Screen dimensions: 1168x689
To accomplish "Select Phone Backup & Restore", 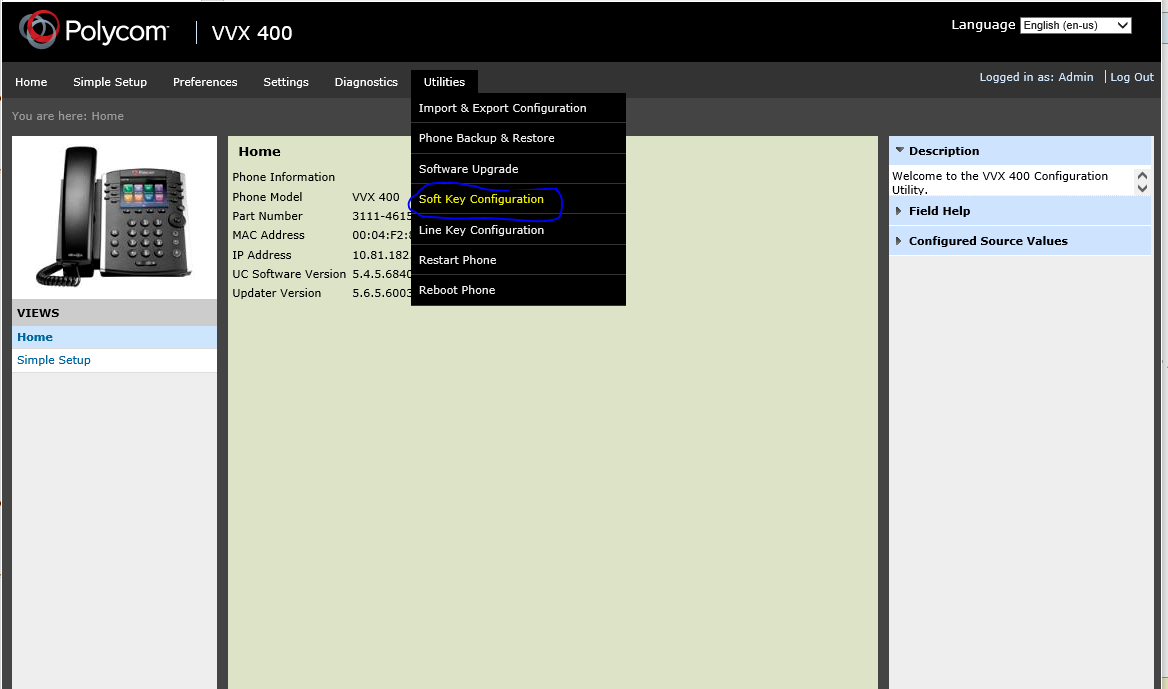I will [486, 138].
